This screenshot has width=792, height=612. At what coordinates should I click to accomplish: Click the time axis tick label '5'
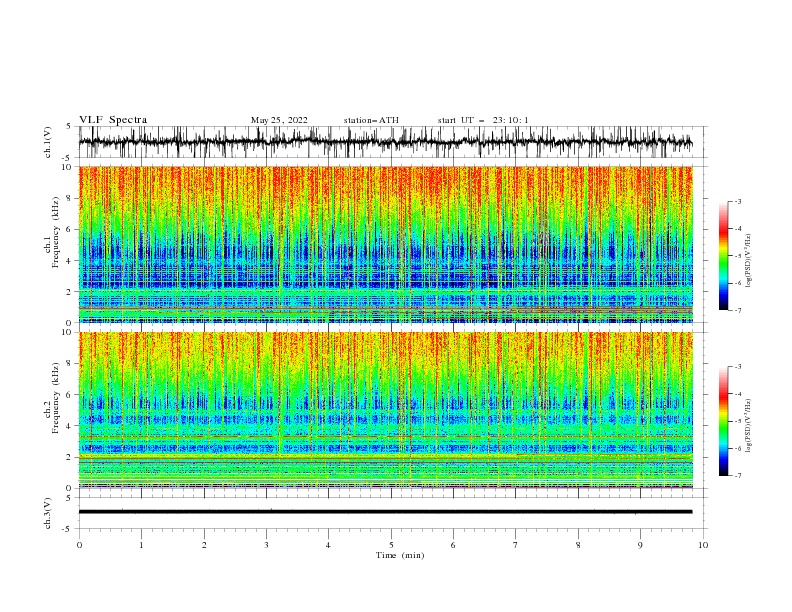(x=391, y=545)
